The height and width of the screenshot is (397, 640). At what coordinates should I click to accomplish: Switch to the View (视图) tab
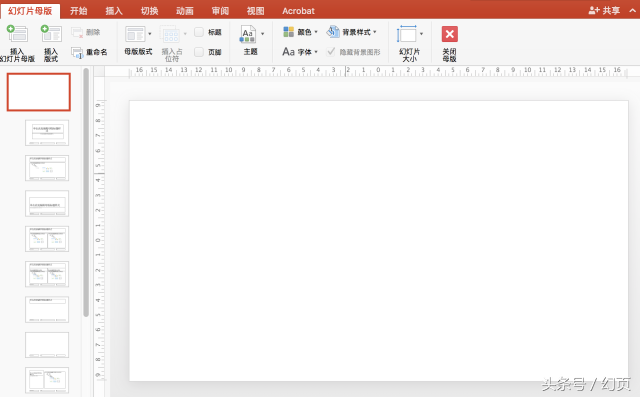[255, 11]
